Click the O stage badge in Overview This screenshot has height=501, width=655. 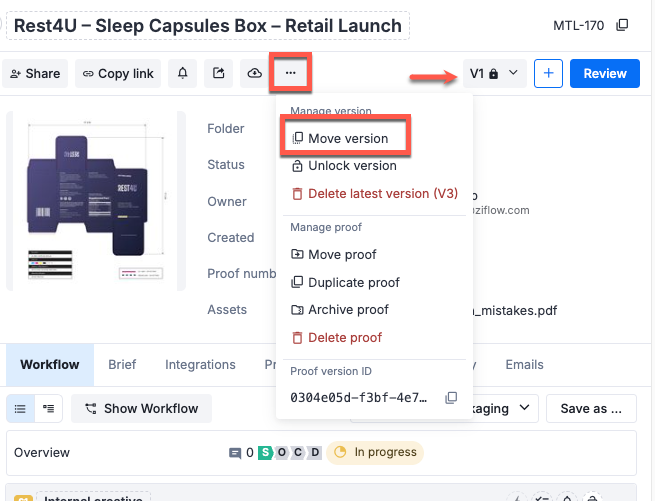[x=282, y=452]
